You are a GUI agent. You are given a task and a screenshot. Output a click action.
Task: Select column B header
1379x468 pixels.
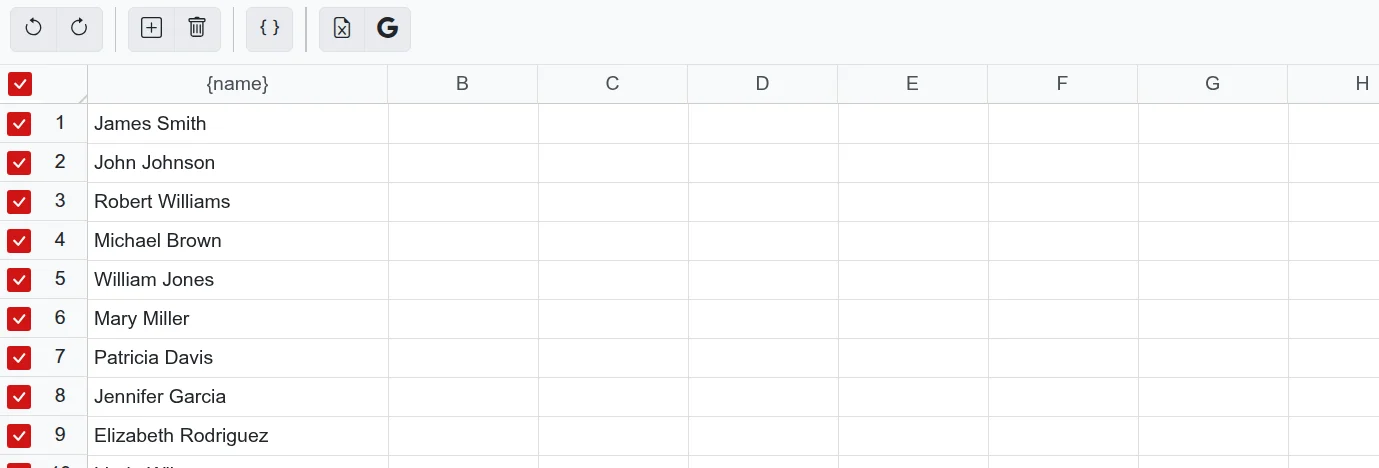[462, 84]
